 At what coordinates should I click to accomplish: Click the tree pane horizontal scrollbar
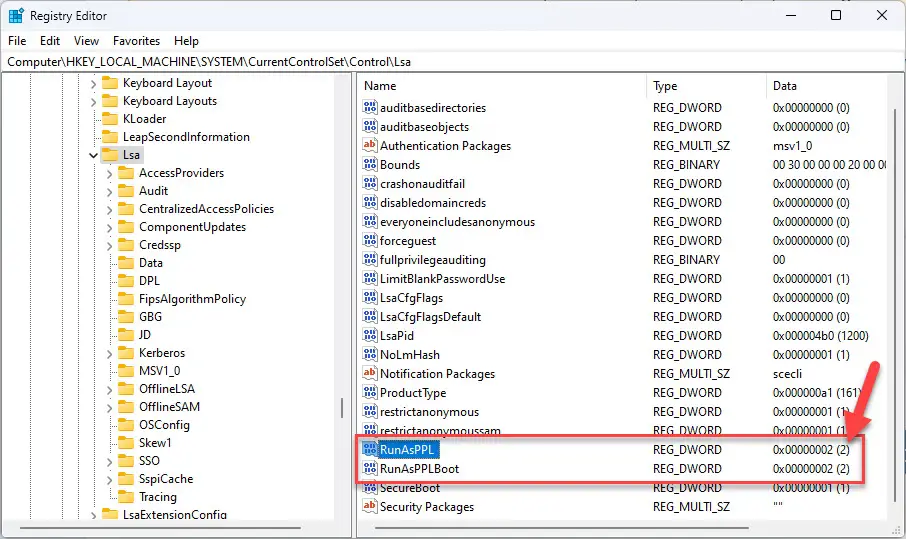click(161, 527)
